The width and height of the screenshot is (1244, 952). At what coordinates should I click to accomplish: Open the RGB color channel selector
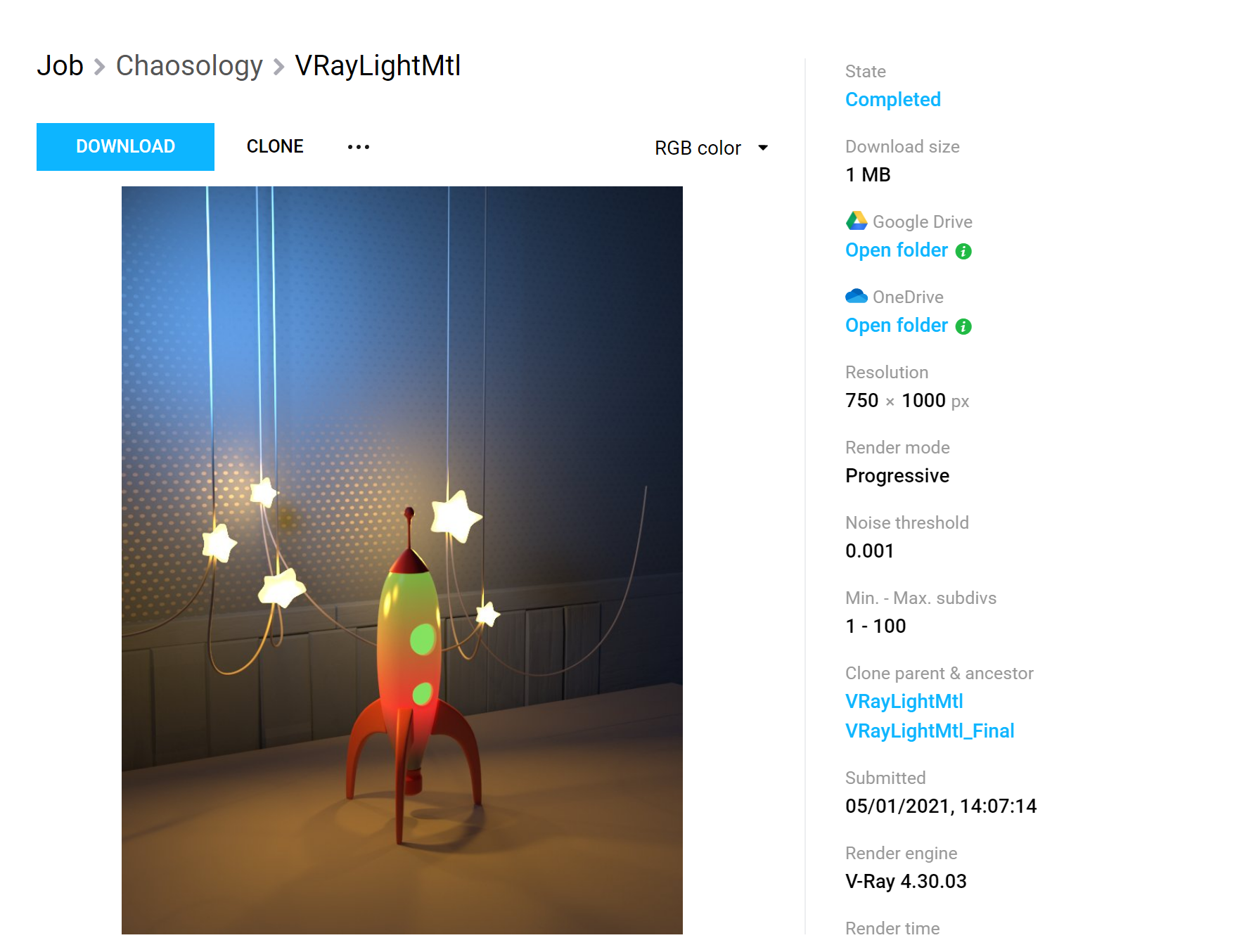(711, 148)
